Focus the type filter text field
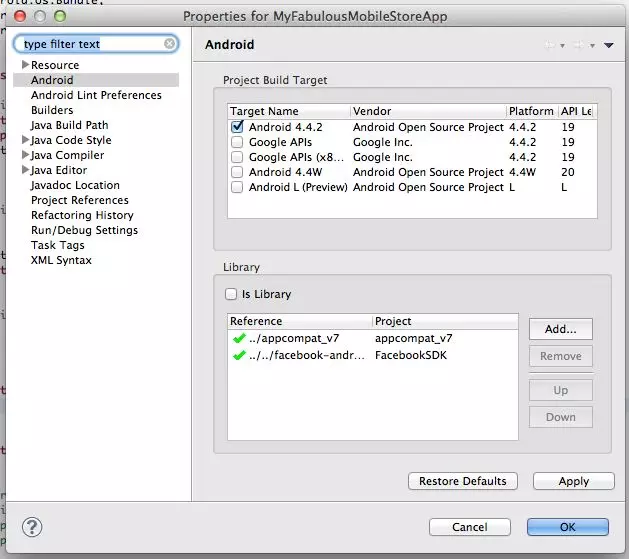 (x=88, y=44)
